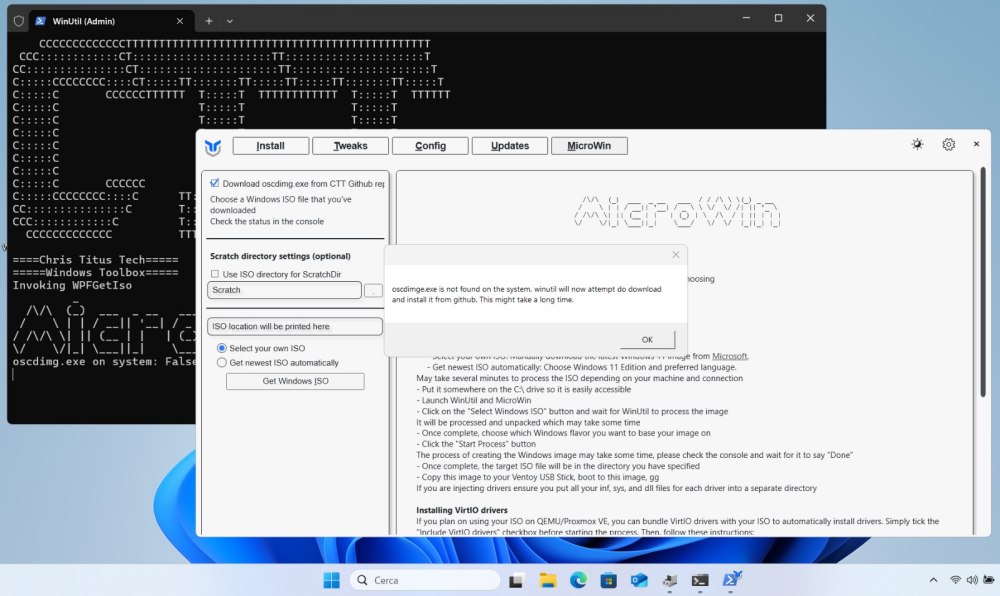The height and width of the screenshot is (596, 1000).
Task: Uncheck Download oscdimg.exe from CTT Github
Action: 215,183
